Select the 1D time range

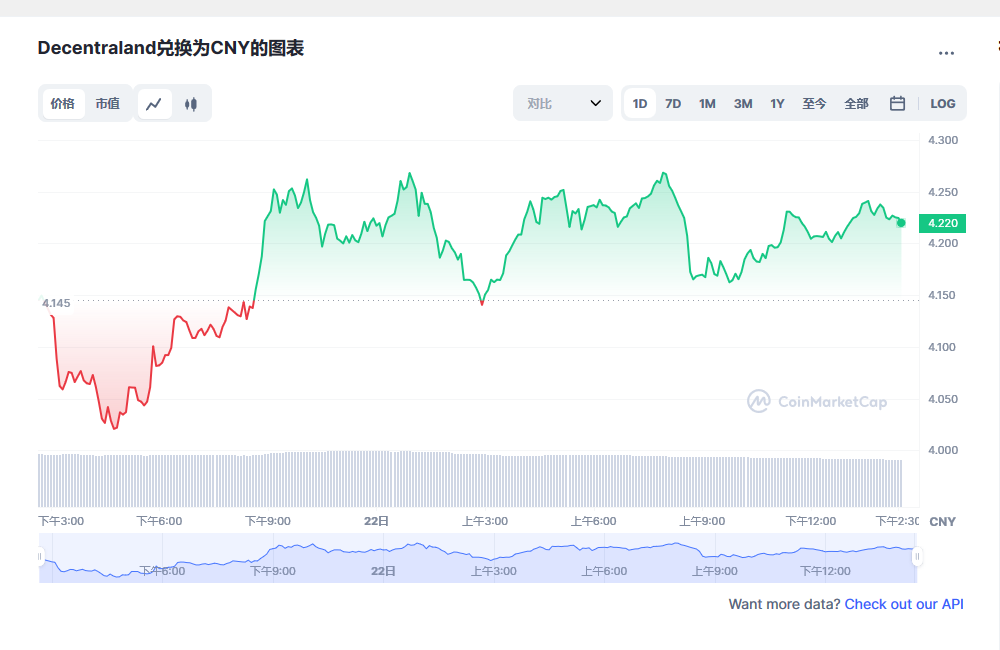(640, 104)
